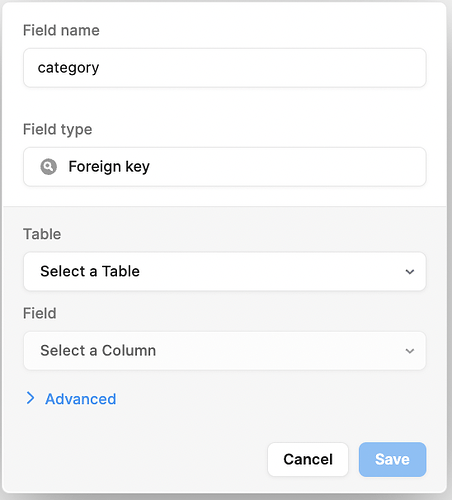Expand the Advanced section

(x=71, y=399)
